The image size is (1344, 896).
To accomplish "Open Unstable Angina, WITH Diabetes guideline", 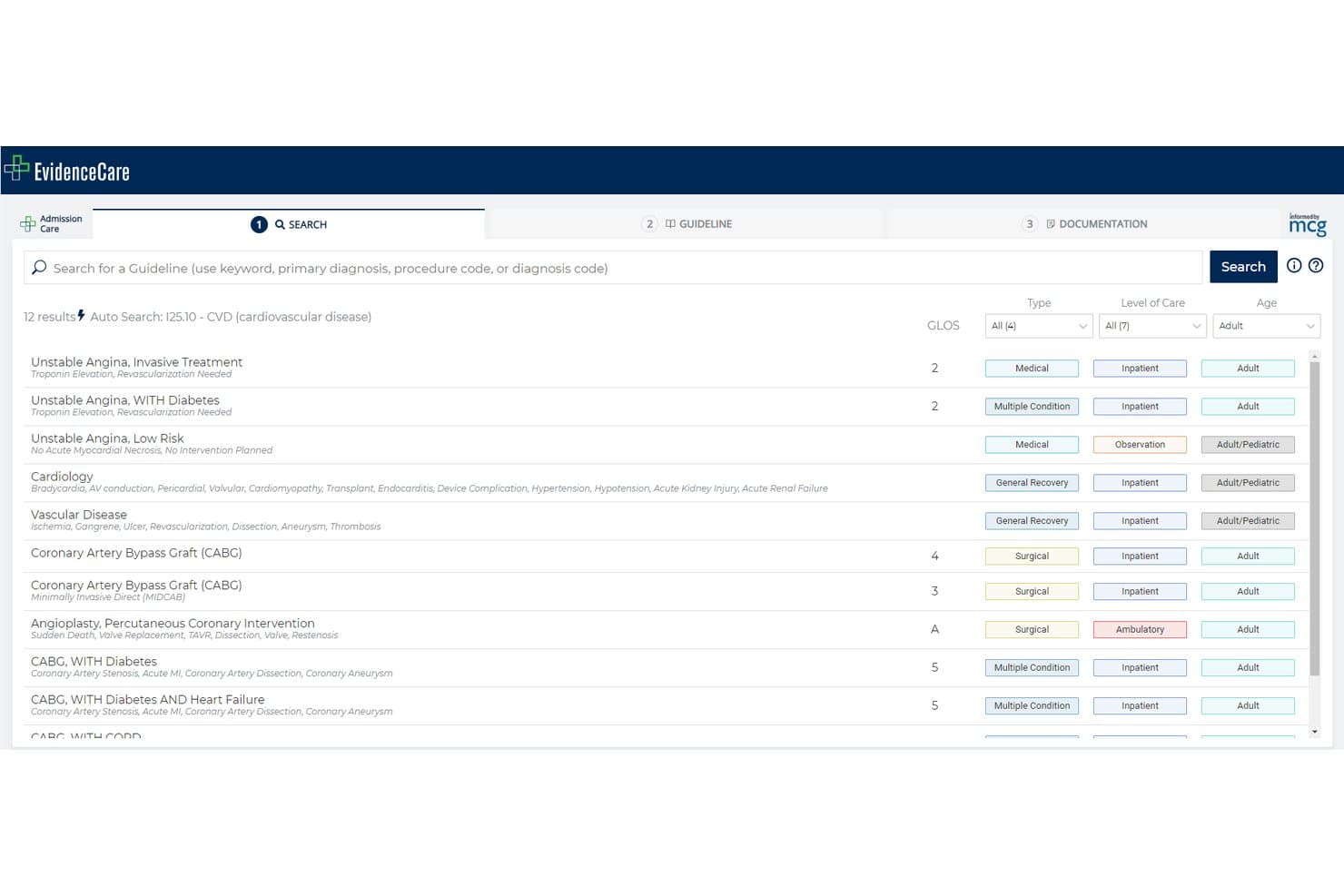I will [125, 400].
